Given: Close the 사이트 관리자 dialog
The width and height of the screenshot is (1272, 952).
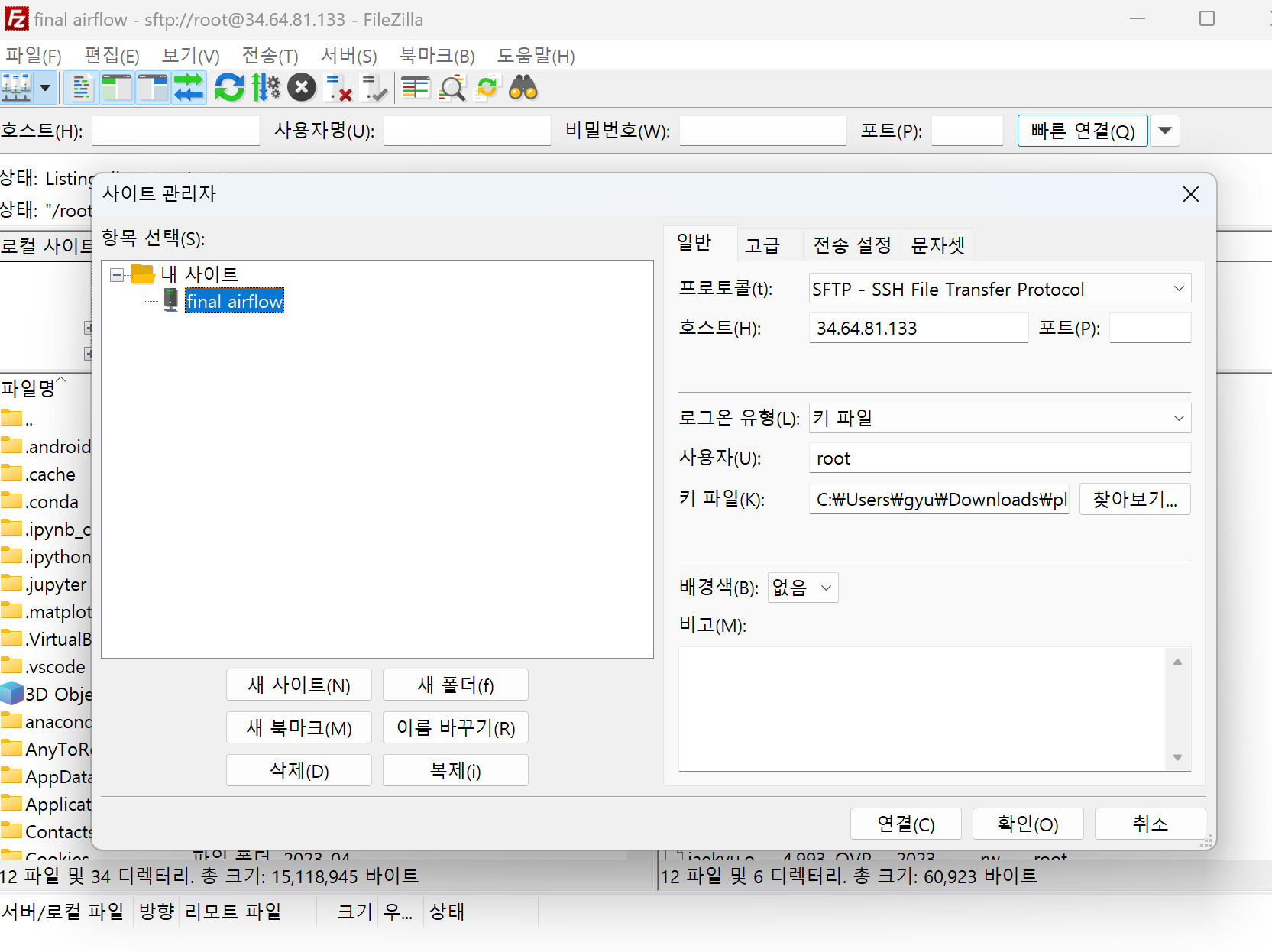Looking at the screenshot, I should coord(1190,194).
